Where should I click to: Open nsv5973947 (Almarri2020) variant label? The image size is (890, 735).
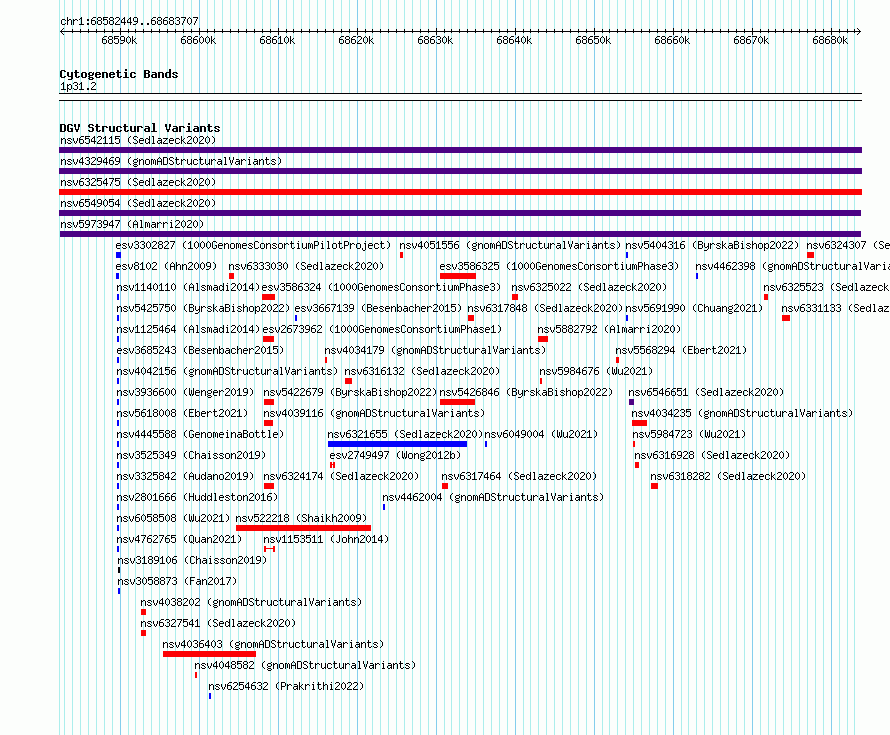click(x=132, y=224)
